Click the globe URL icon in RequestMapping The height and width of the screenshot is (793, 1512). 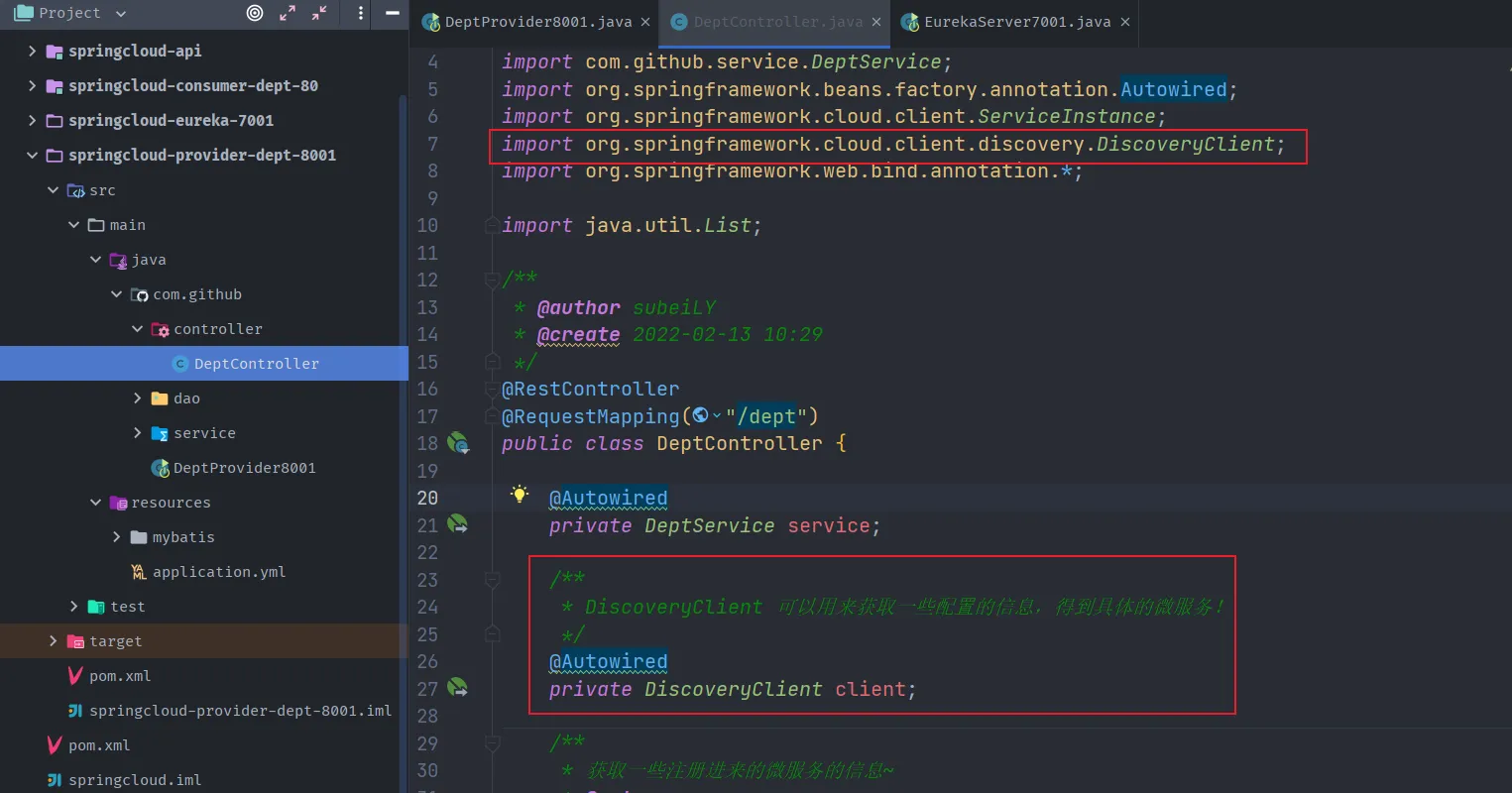point(701,415)
